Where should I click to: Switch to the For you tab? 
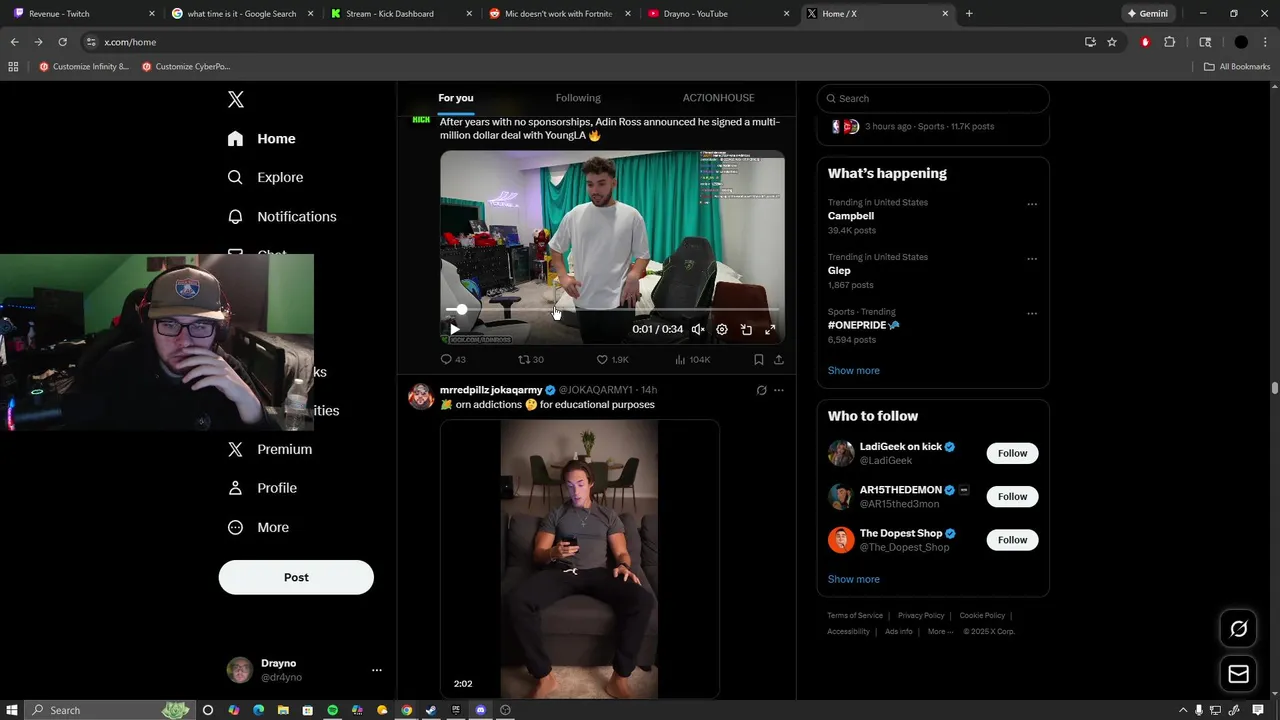click(x=456, y=98)
